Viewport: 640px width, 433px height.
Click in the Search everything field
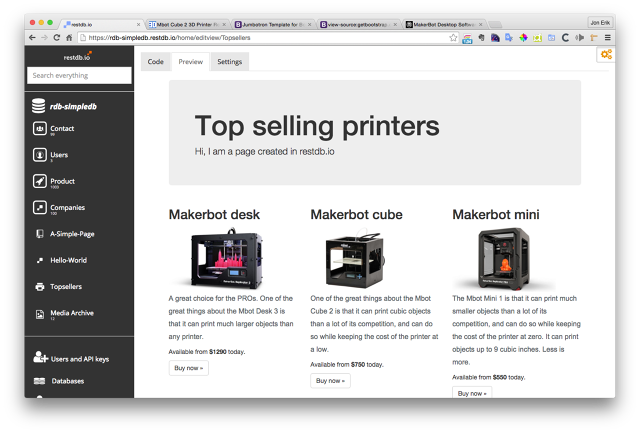pyautogui.click(x=79, y=75)
